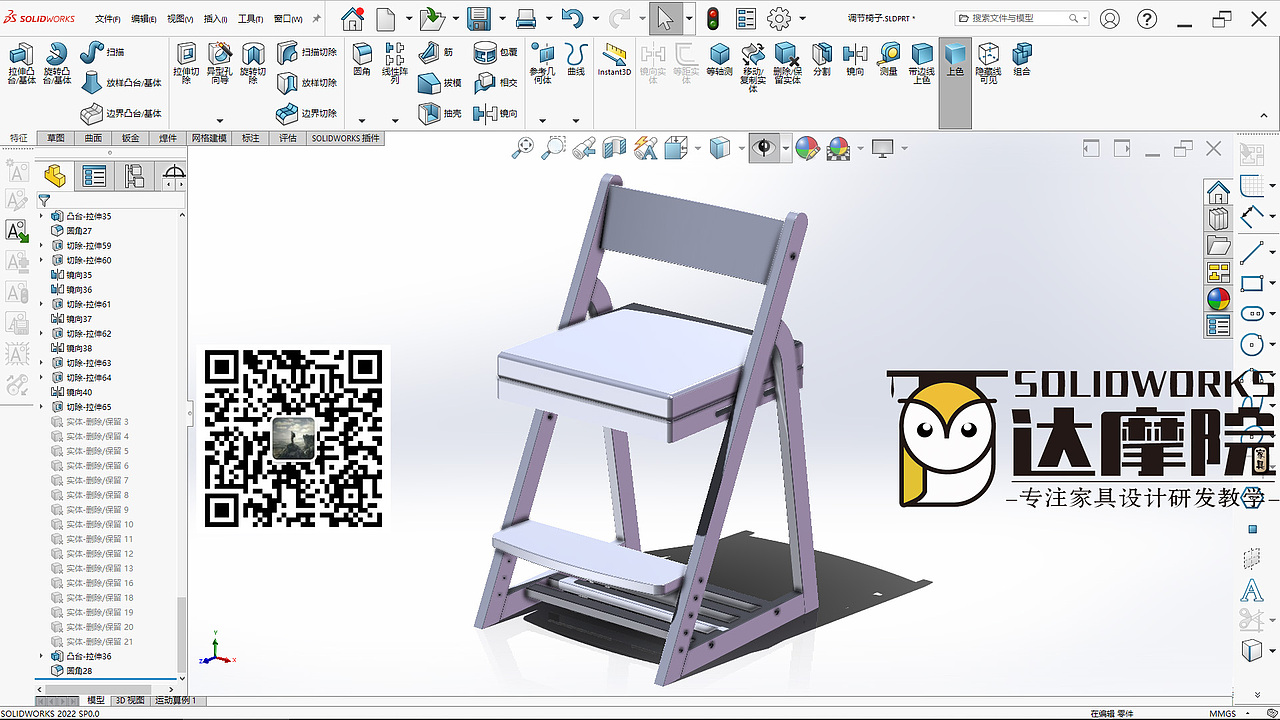Viewport: 1280px width, 720px height.
Task: Toggle the select cursor tool in the title bar
Action: pos(665,18)
